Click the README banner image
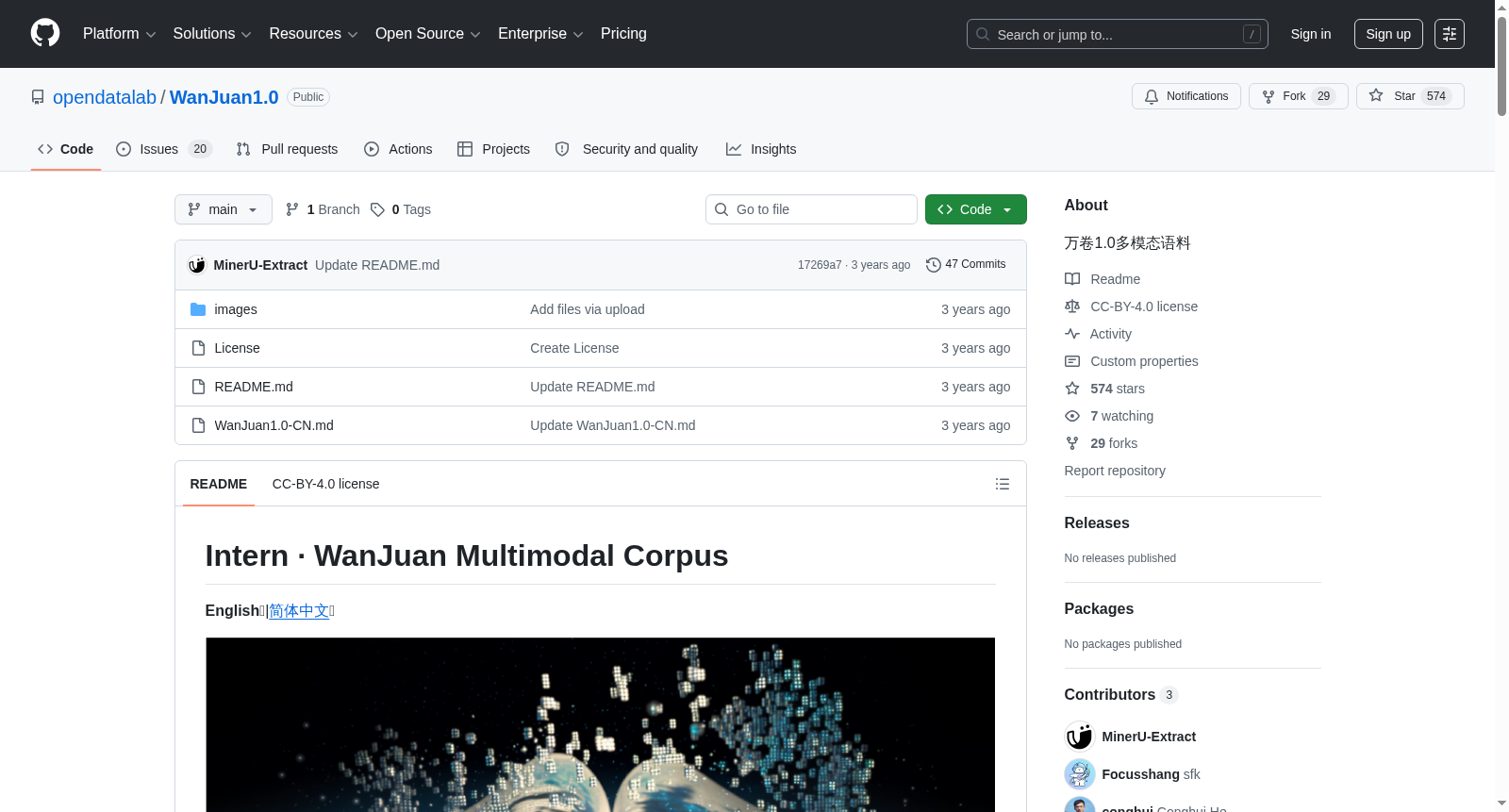 tap(600, 724)
